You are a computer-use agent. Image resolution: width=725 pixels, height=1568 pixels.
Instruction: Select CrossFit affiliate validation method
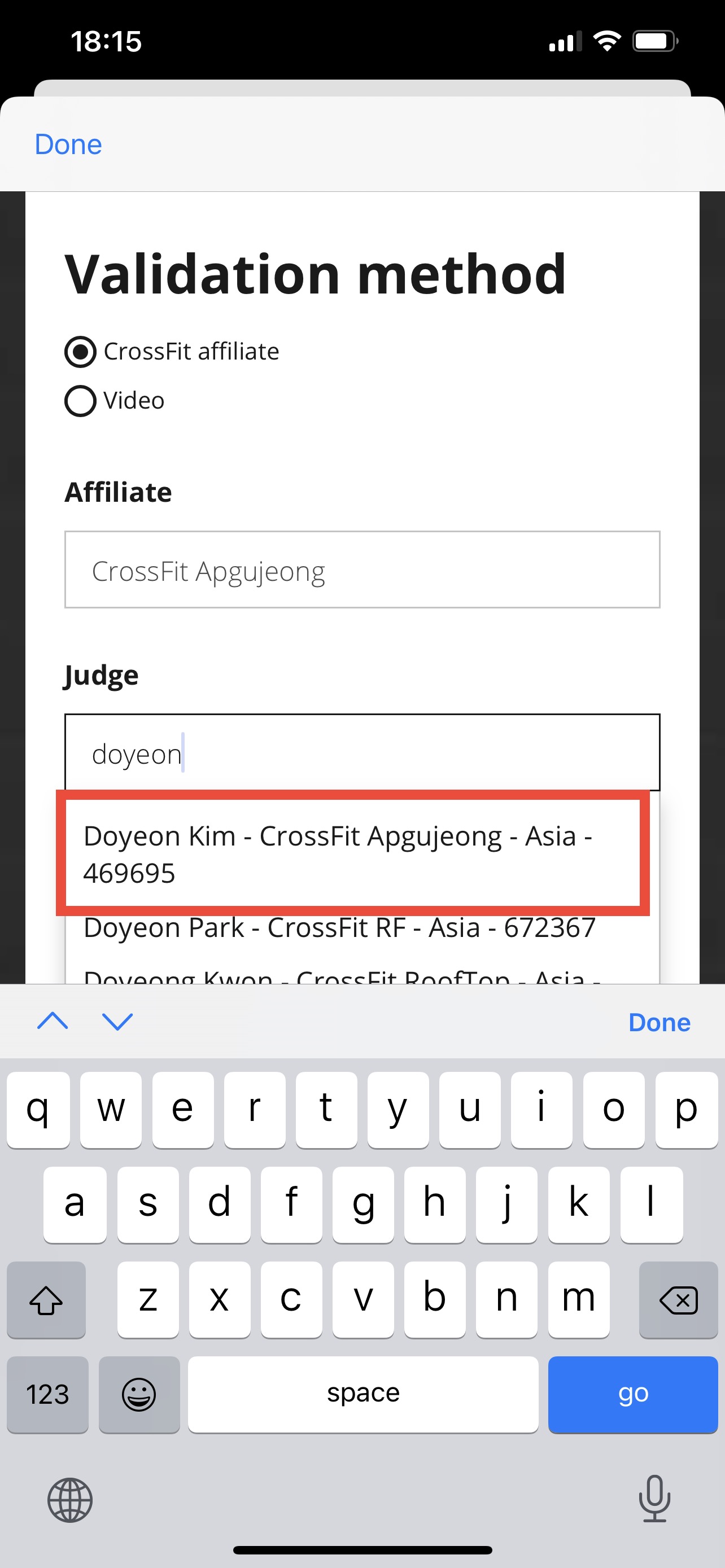click(x=172, y=351)
